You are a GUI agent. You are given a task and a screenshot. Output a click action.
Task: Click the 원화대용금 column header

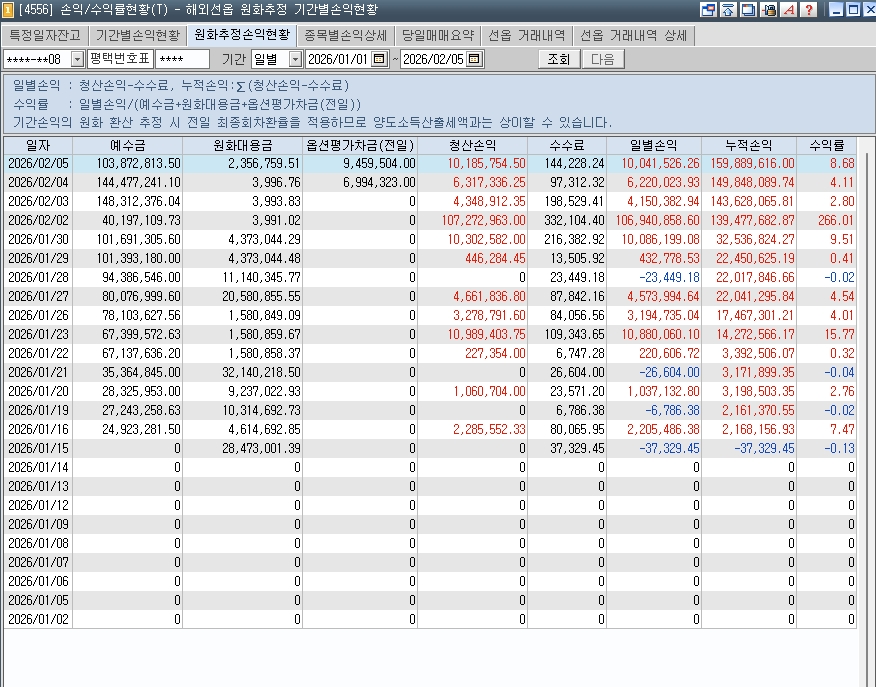(242, 145)
